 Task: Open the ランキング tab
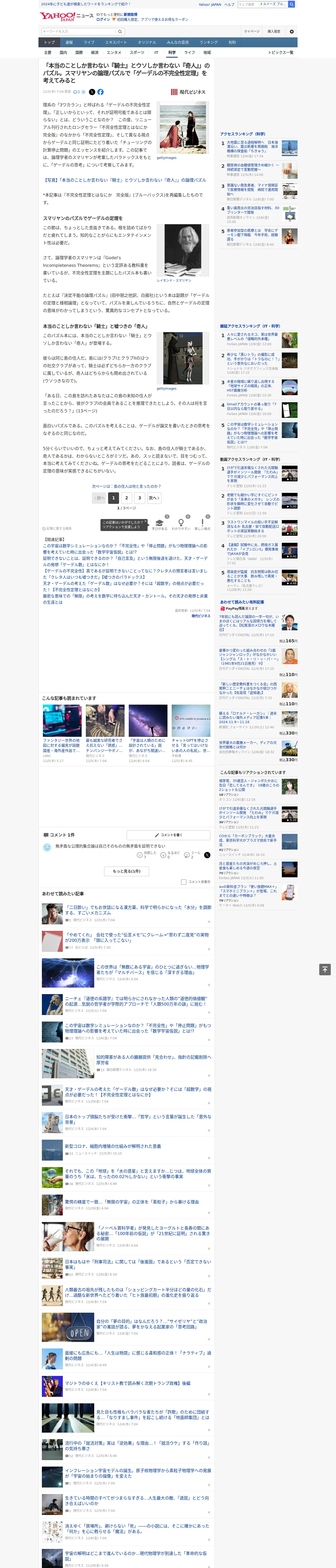(x=209, y=43)
